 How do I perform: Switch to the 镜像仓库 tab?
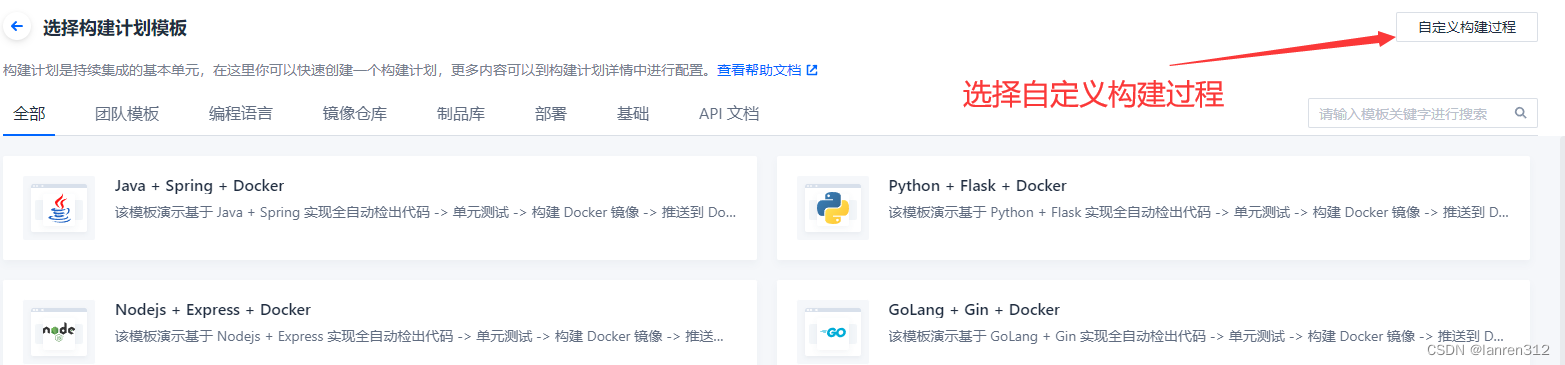click(x=355, y=114)
